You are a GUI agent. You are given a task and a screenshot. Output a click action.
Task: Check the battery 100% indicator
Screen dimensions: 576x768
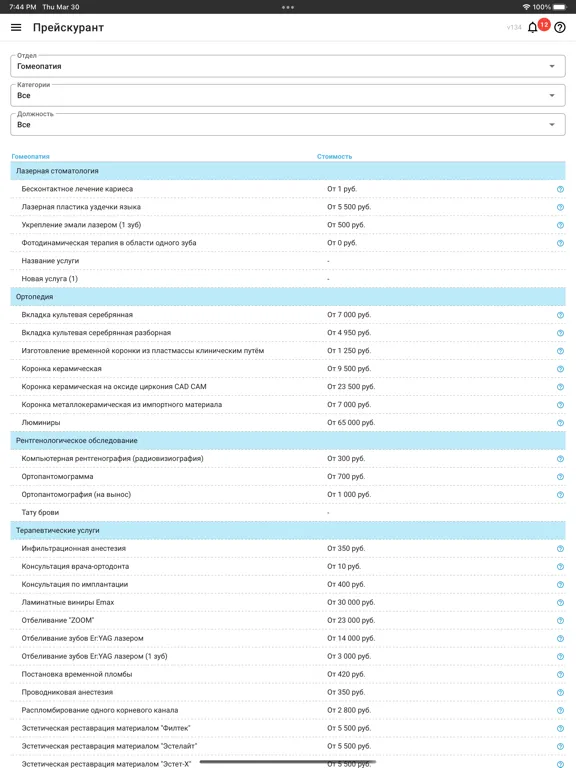549,7
